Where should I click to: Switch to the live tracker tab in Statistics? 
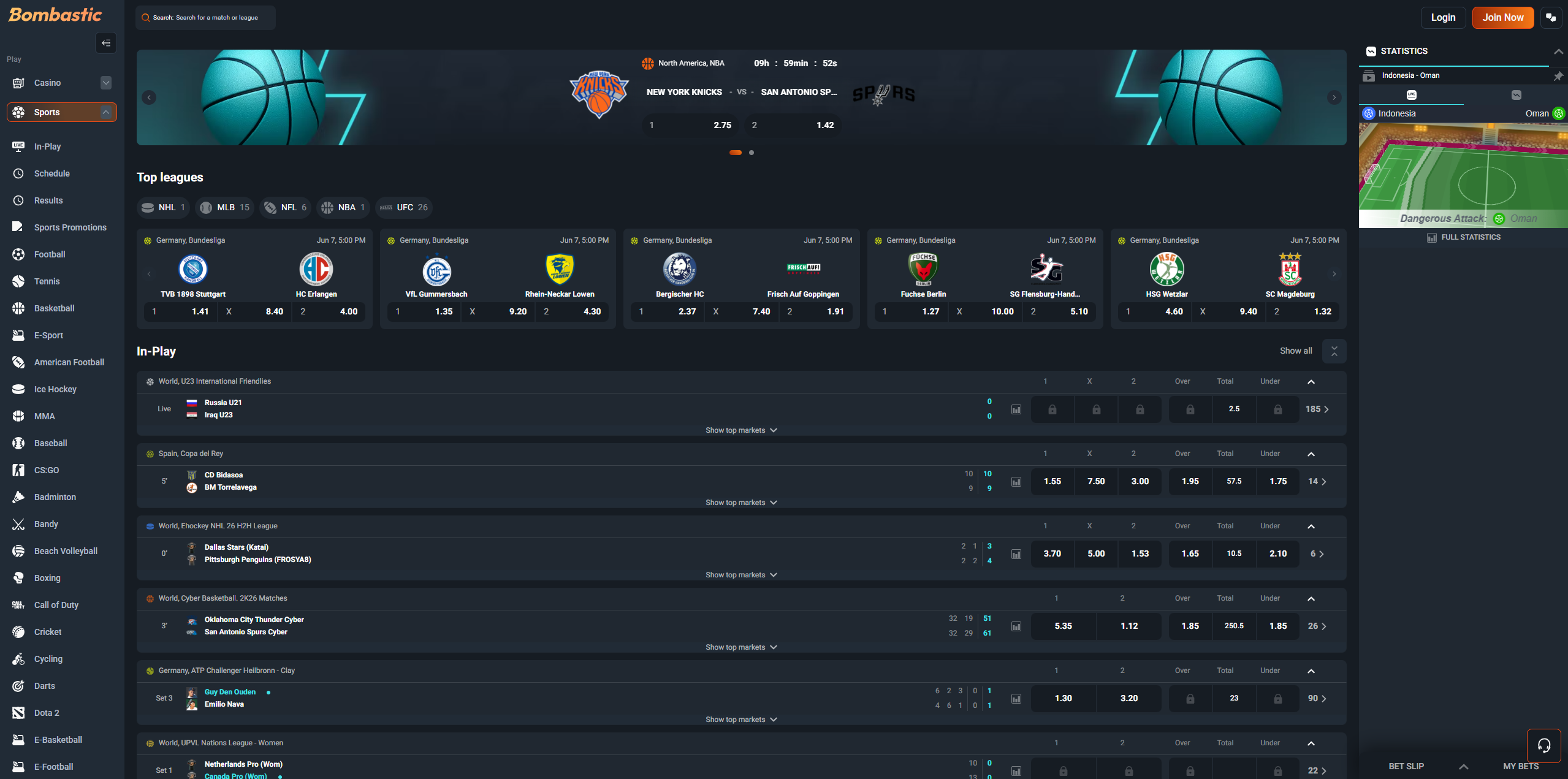(x=1411, y=95)
